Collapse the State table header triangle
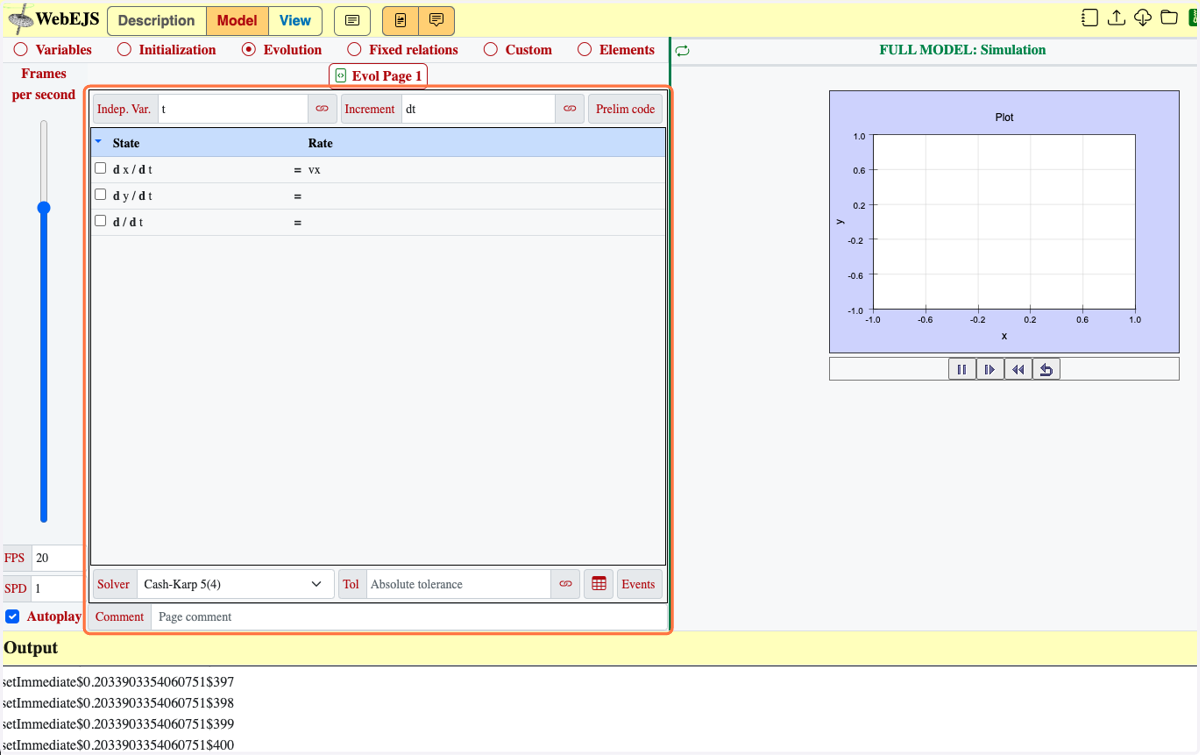This screenshot has width=1200, height=755. (99, 142)
